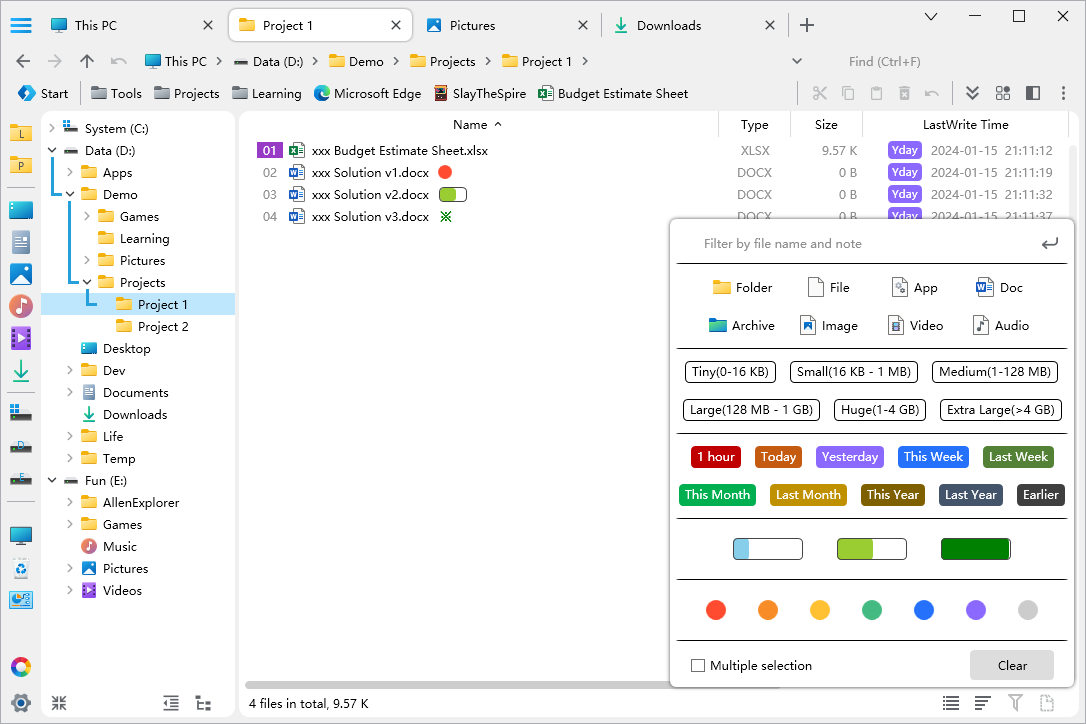Select the full green progress filter
This screenshot has width=1086, height=724.
[x=975, y=549]
